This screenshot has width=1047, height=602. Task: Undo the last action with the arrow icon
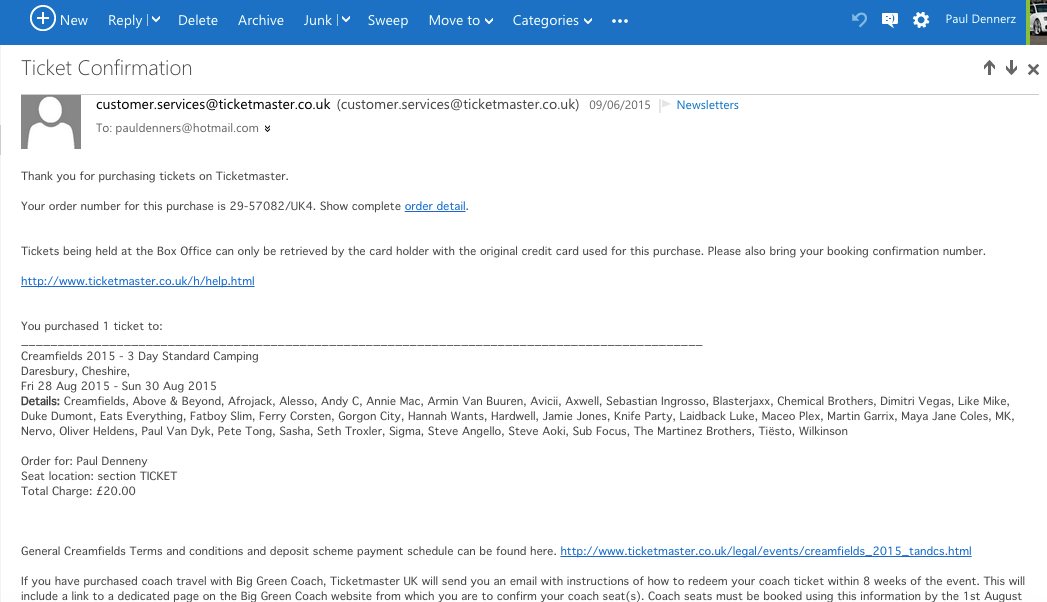pyautogui.click(x=859, y=20)
